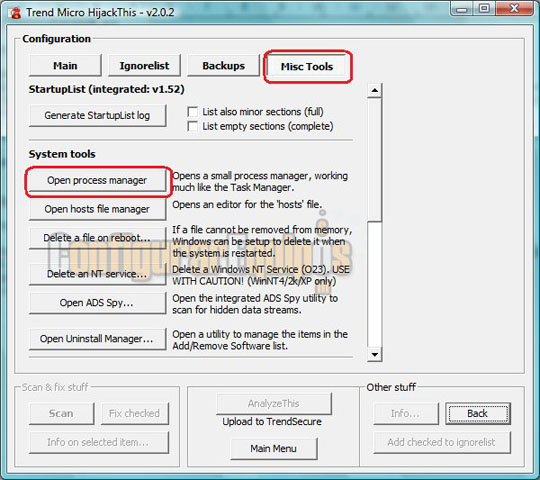This screenshot has height=480, width=540.
Task: Open hosts file manager
Action: coord(97,209)
